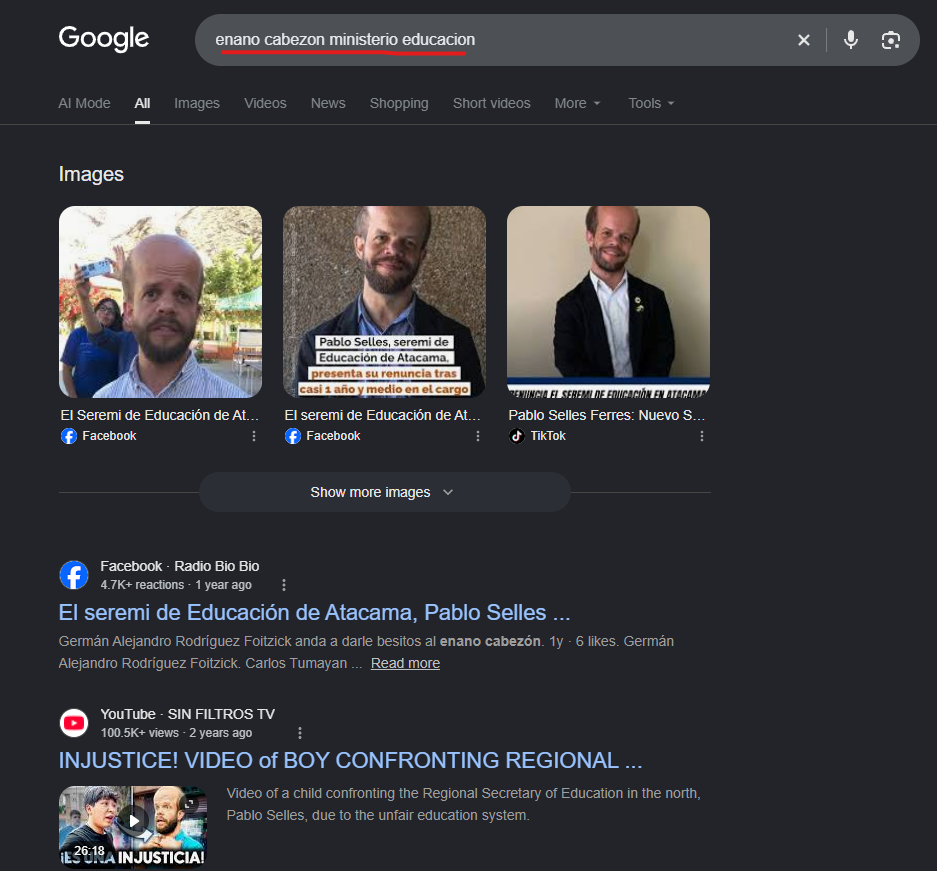This screenshot has width=937, height=871.
Task: Switch to Videos tab
Action: pos(265,103)
